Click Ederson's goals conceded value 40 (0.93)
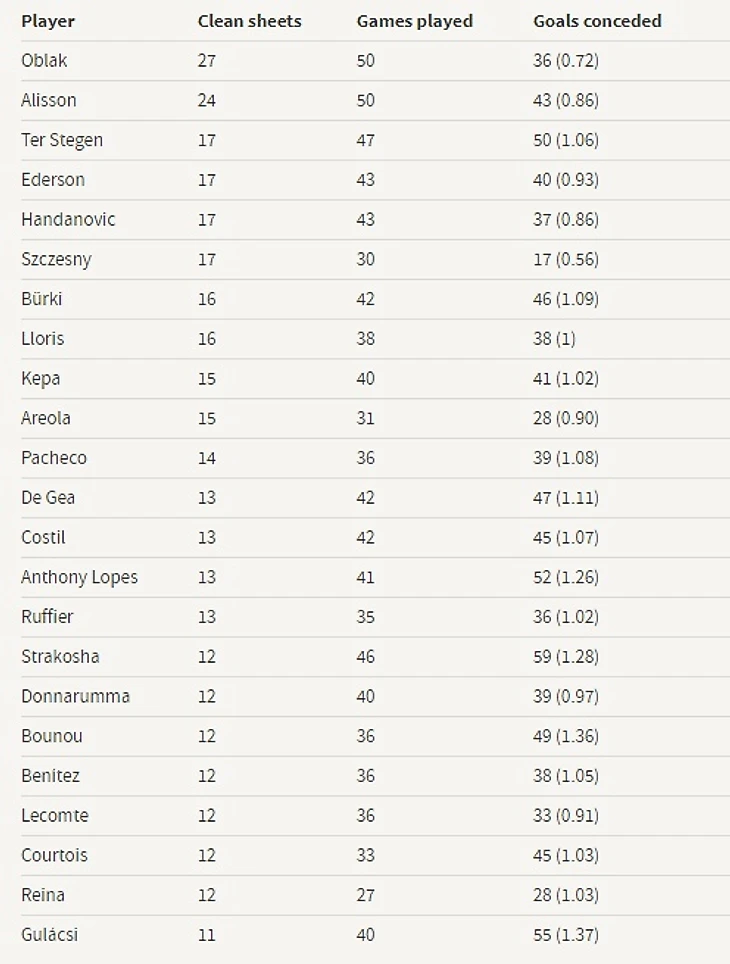 [566, 180]
